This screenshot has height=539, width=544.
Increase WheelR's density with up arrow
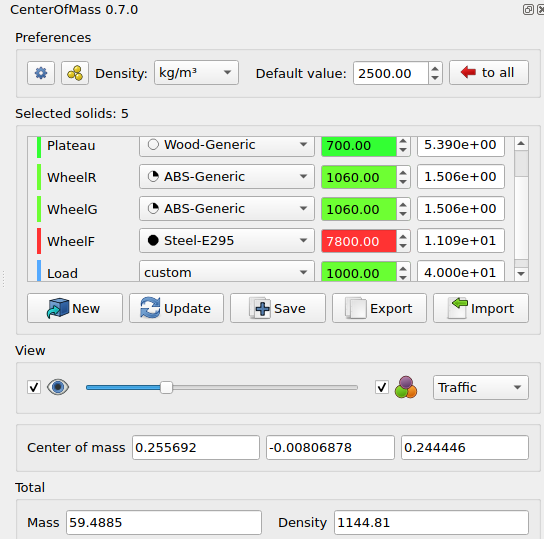pyautogui.click(x=403, y=172)
